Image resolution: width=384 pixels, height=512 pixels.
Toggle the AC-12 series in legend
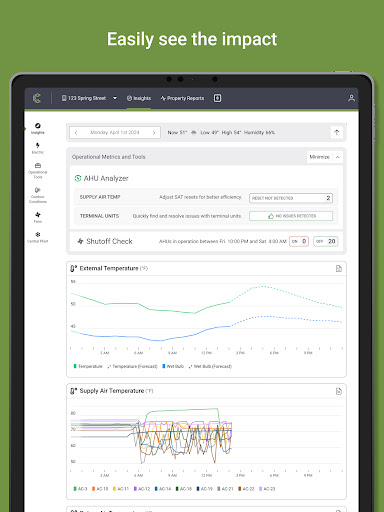pos(142,489)
